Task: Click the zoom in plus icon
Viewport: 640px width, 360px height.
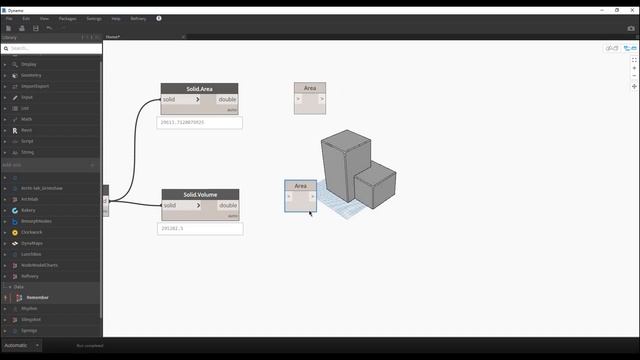Action: click(x=634, y=68)
